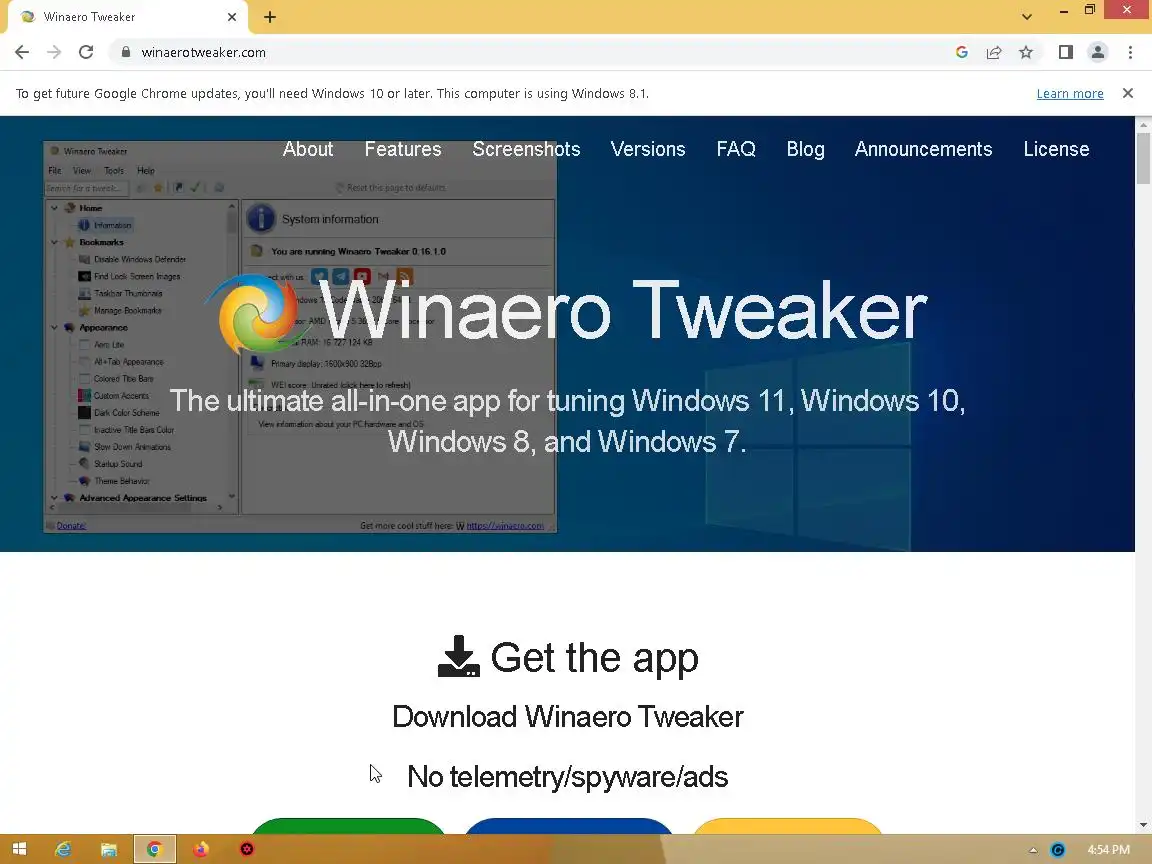Click the scrollbar up arrow

[1143, 124]
